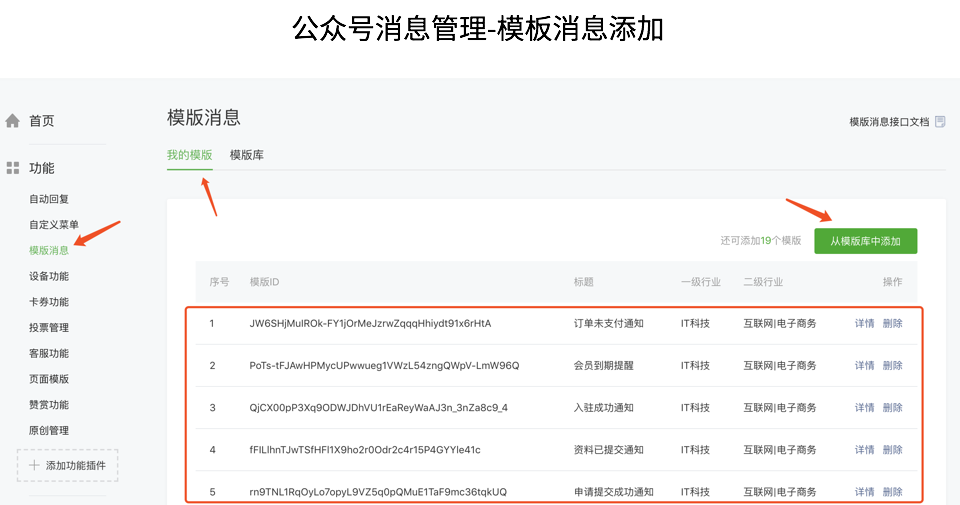The image size is (960, 505).
Task: Click template ID starting with fFILIhnTJwTSf
Action: pos(365,450)
